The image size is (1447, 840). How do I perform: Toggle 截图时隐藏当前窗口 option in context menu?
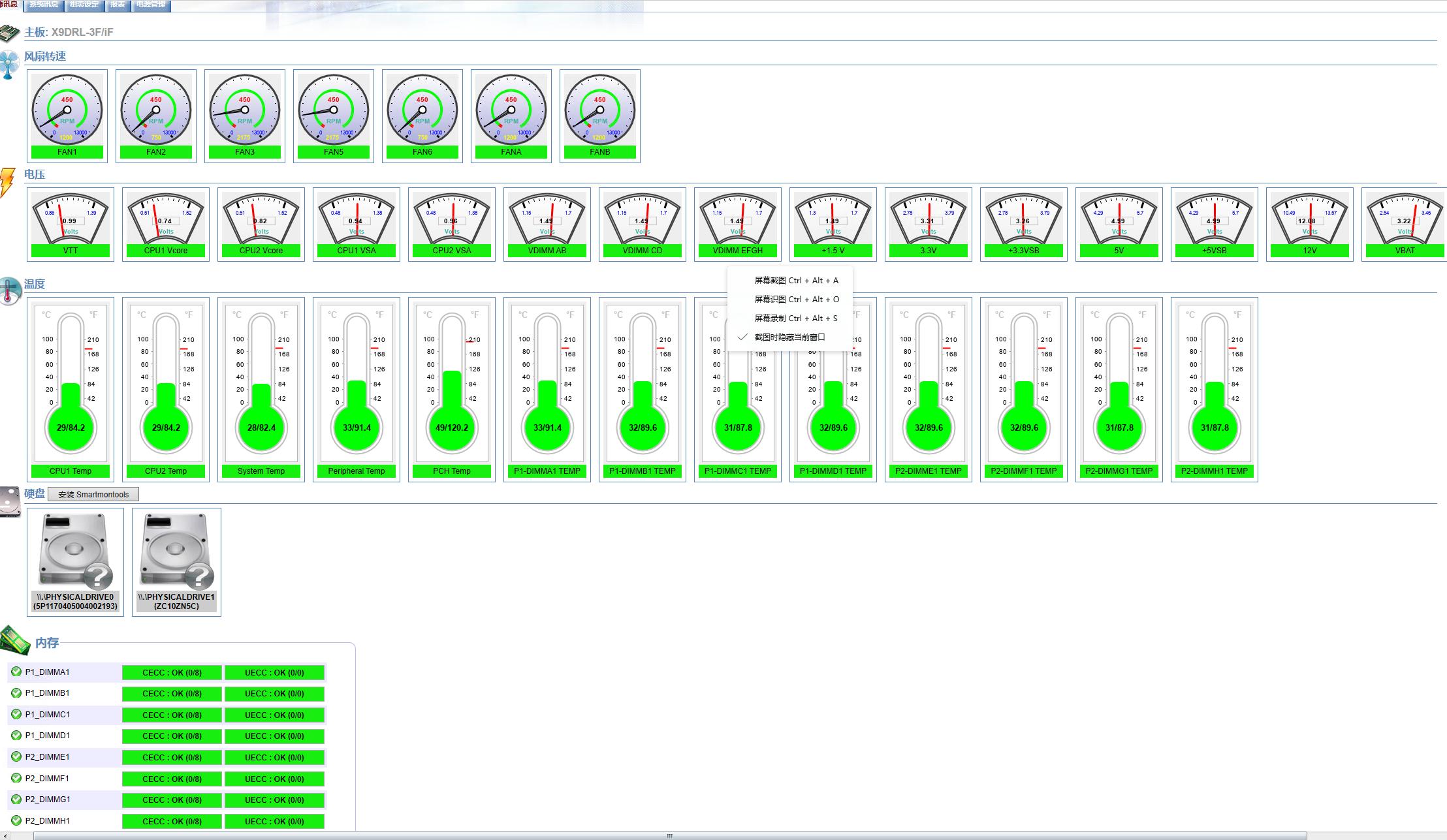[x=789, y=337]
